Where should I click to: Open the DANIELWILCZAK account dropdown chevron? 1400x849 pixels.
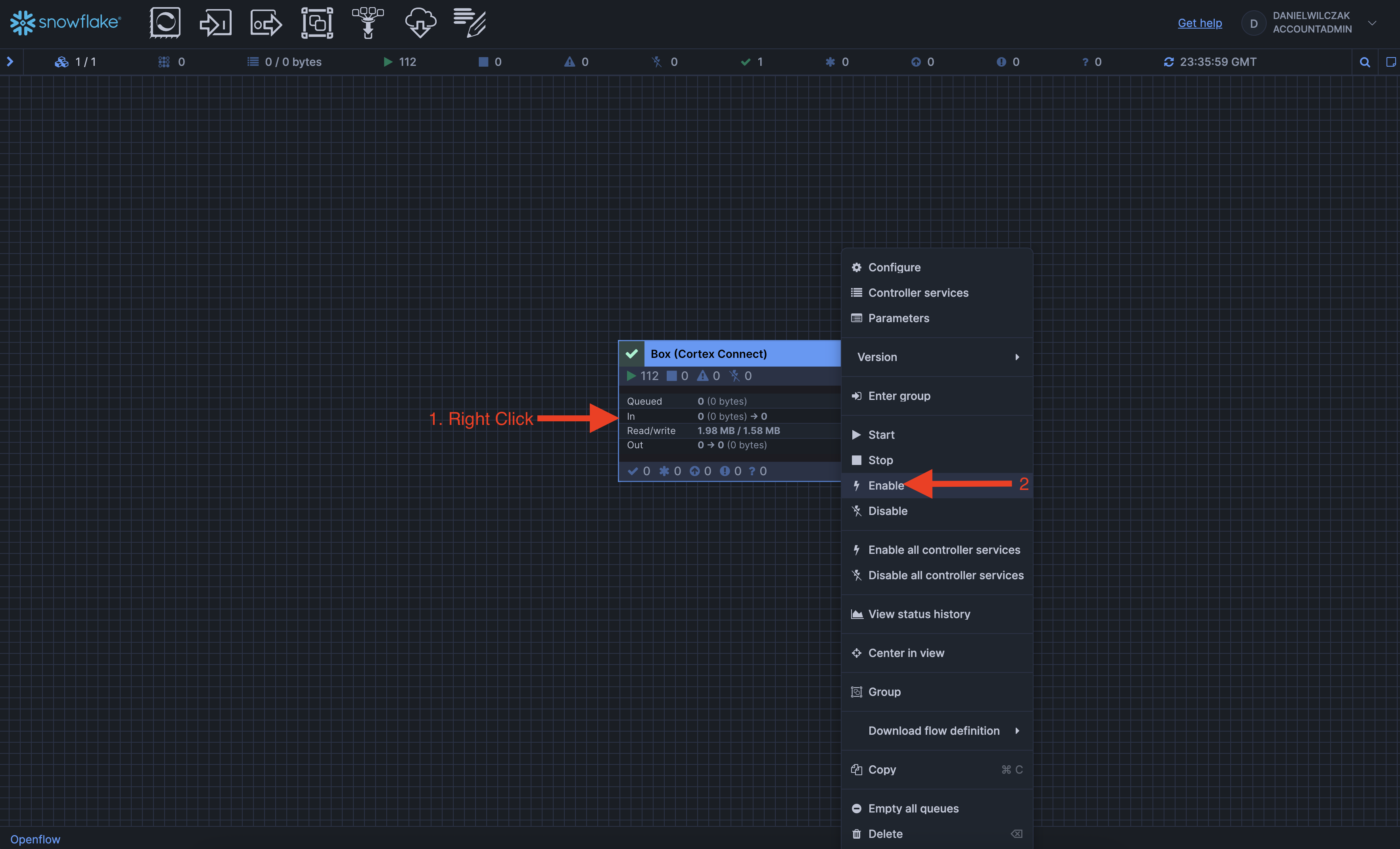tap(1372, 23)
